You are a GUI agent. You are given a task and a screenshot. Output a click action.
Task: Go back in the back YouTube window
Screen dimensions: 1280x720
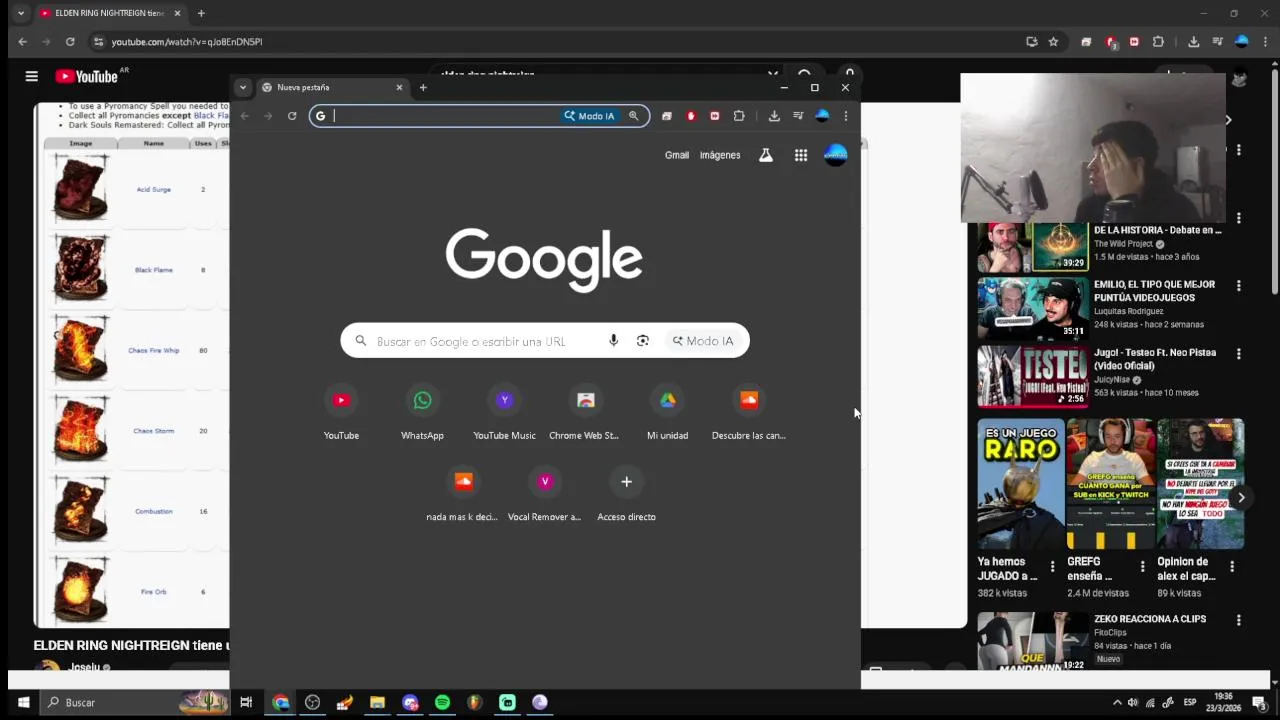[22, 42]
